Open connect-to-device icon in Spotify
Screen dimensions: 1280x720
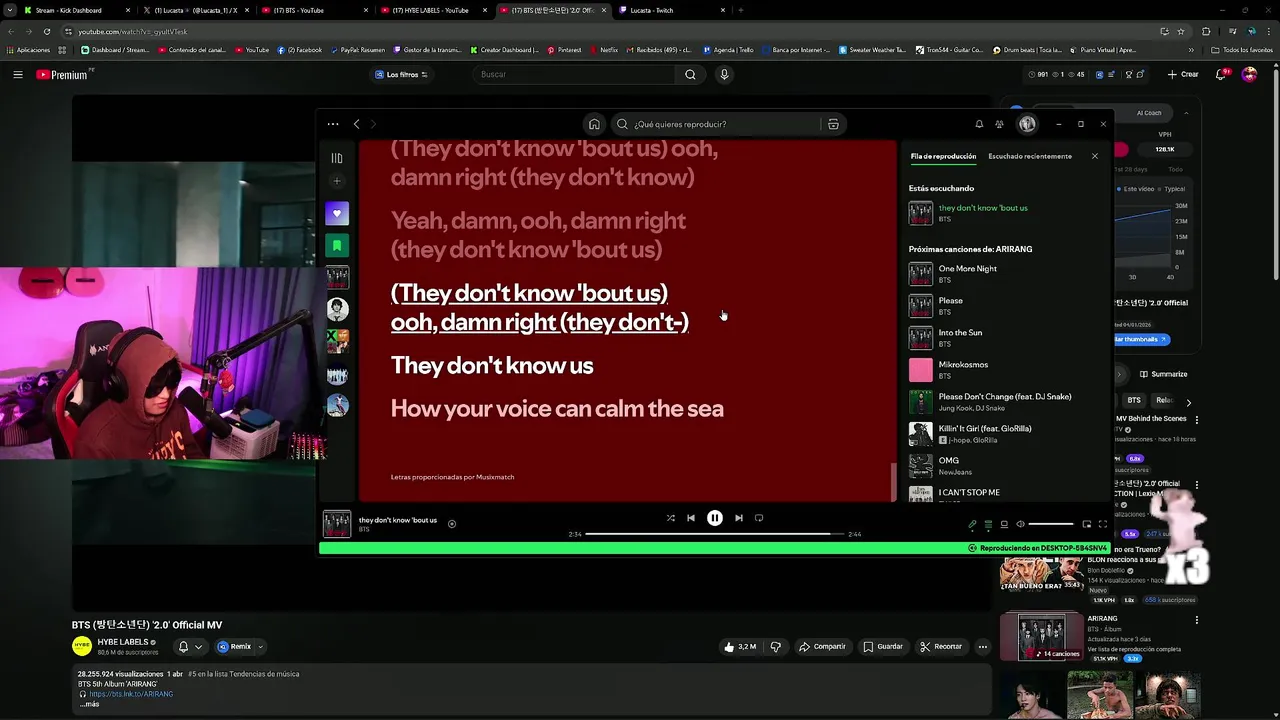[1004, 524]
